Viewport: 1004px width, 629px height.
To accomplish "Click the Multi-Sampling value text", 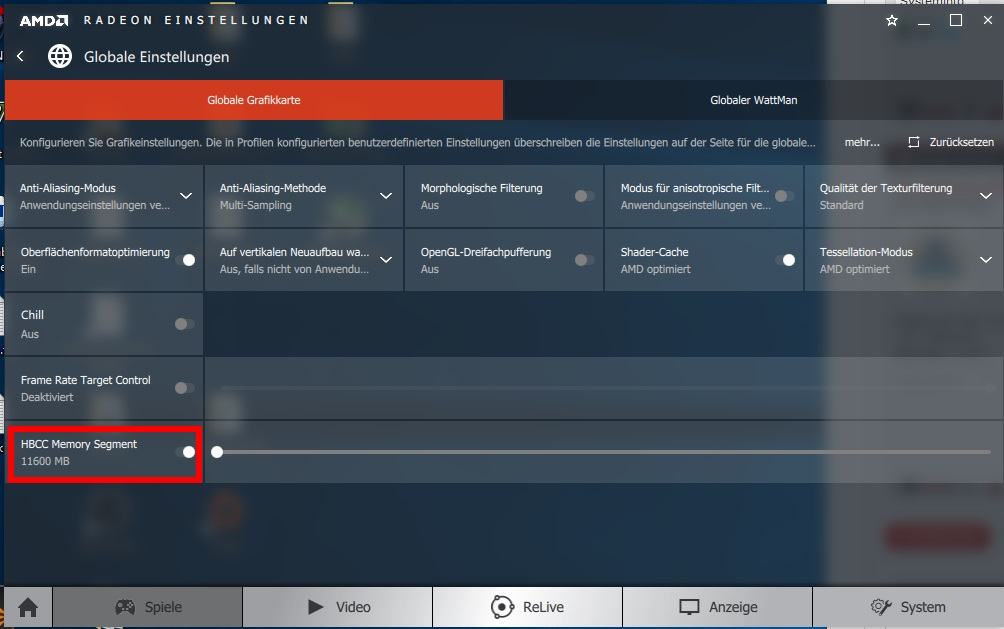I will pos(255,205).
